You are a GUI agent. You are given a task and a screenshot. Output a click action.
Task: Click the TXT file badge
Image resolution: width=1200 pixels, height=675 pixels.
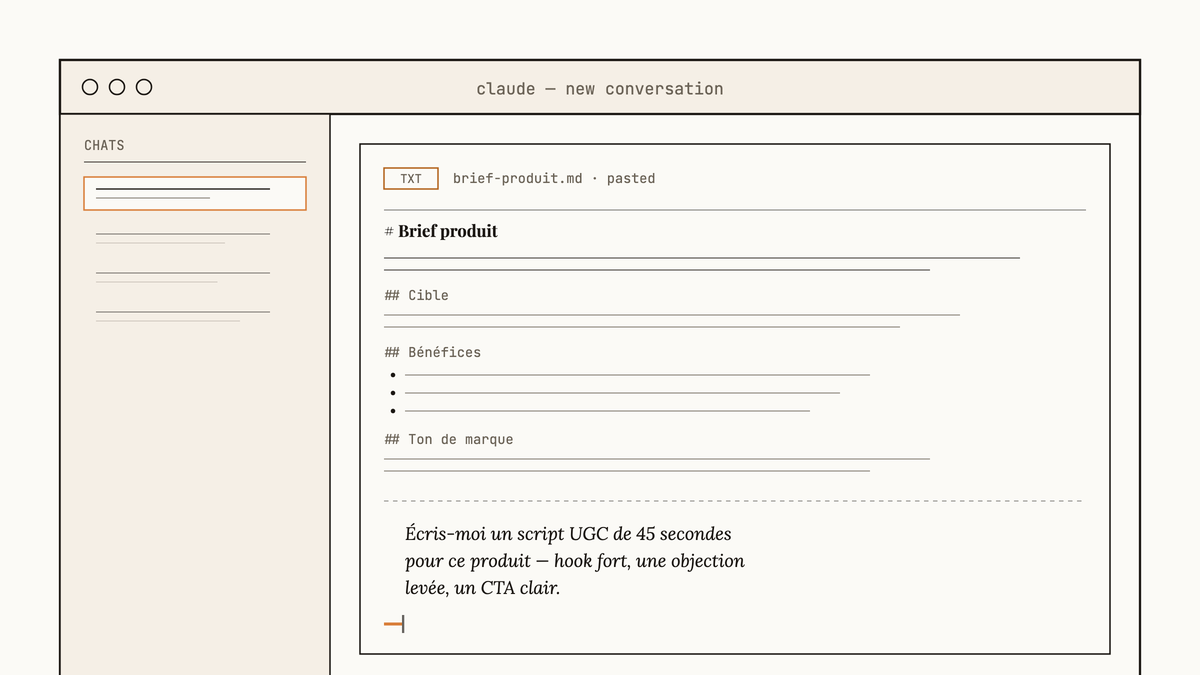coord(411,179)
